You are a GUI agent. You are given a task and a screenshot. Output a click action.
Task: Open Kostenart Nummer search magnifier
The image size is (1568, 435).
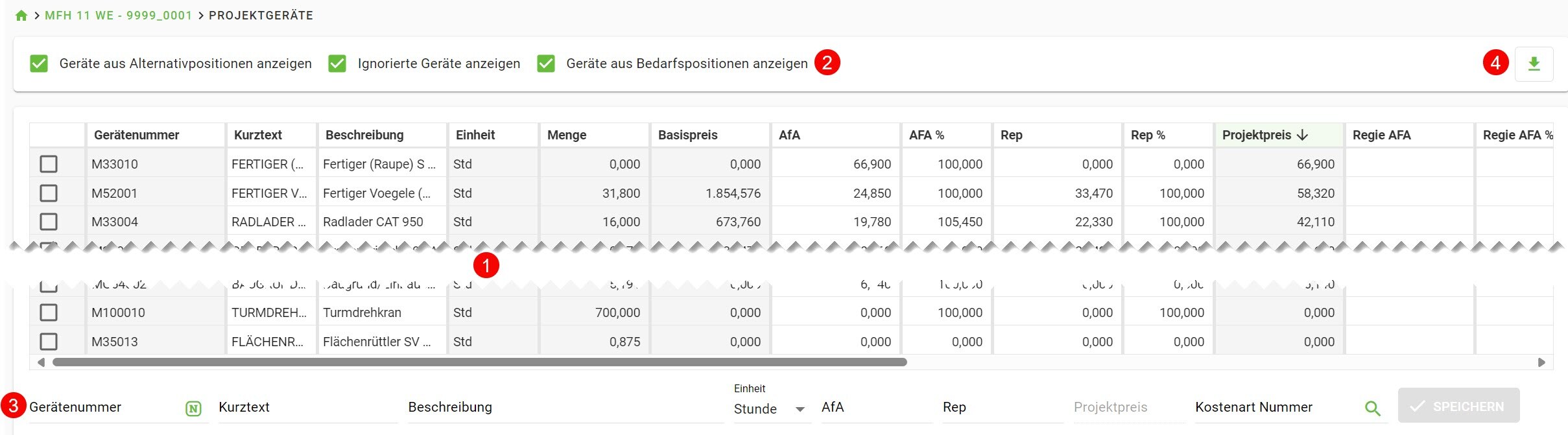click(1372, 408)
